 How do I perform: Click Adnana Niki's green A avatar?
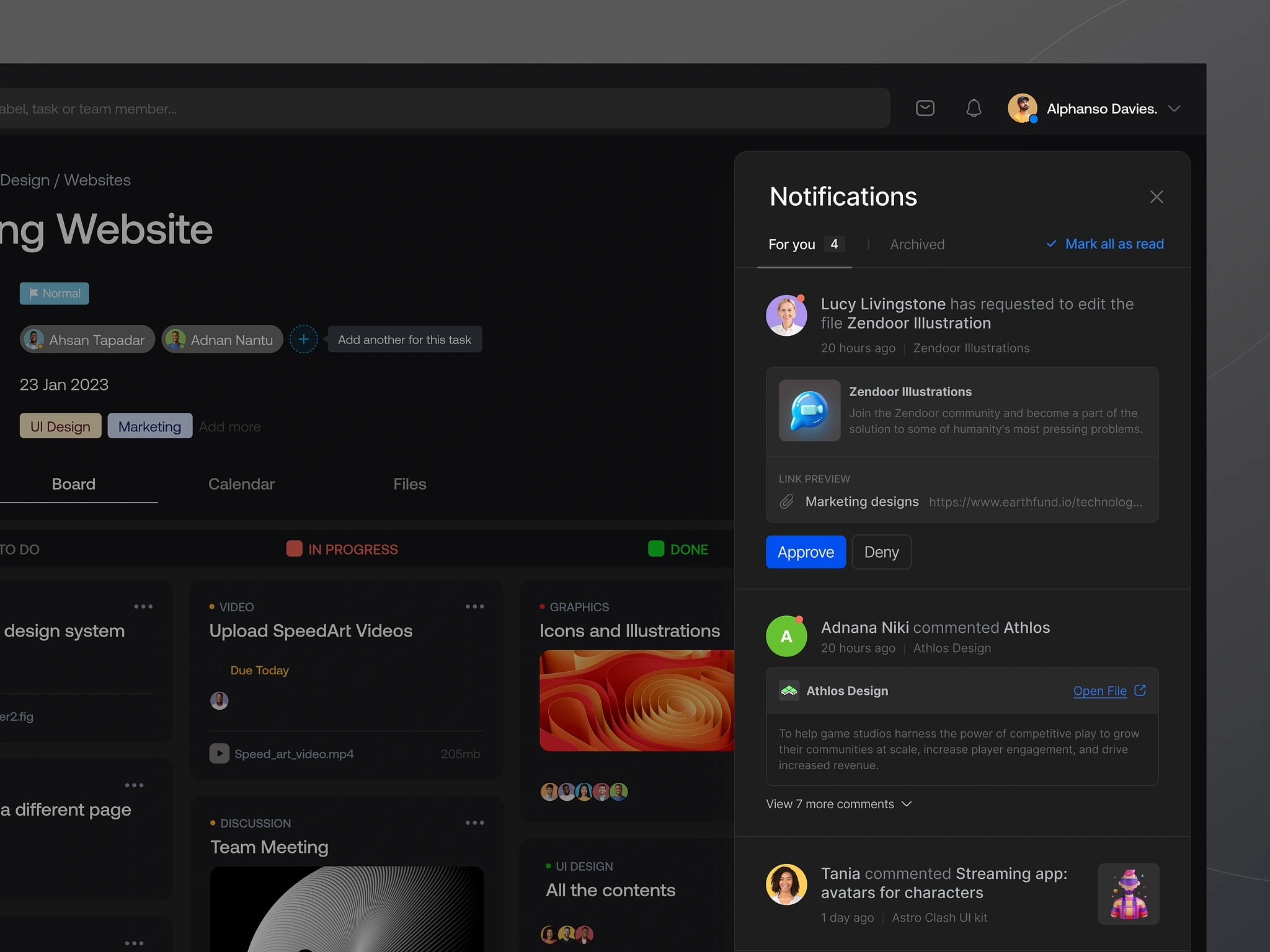[786, 636]
